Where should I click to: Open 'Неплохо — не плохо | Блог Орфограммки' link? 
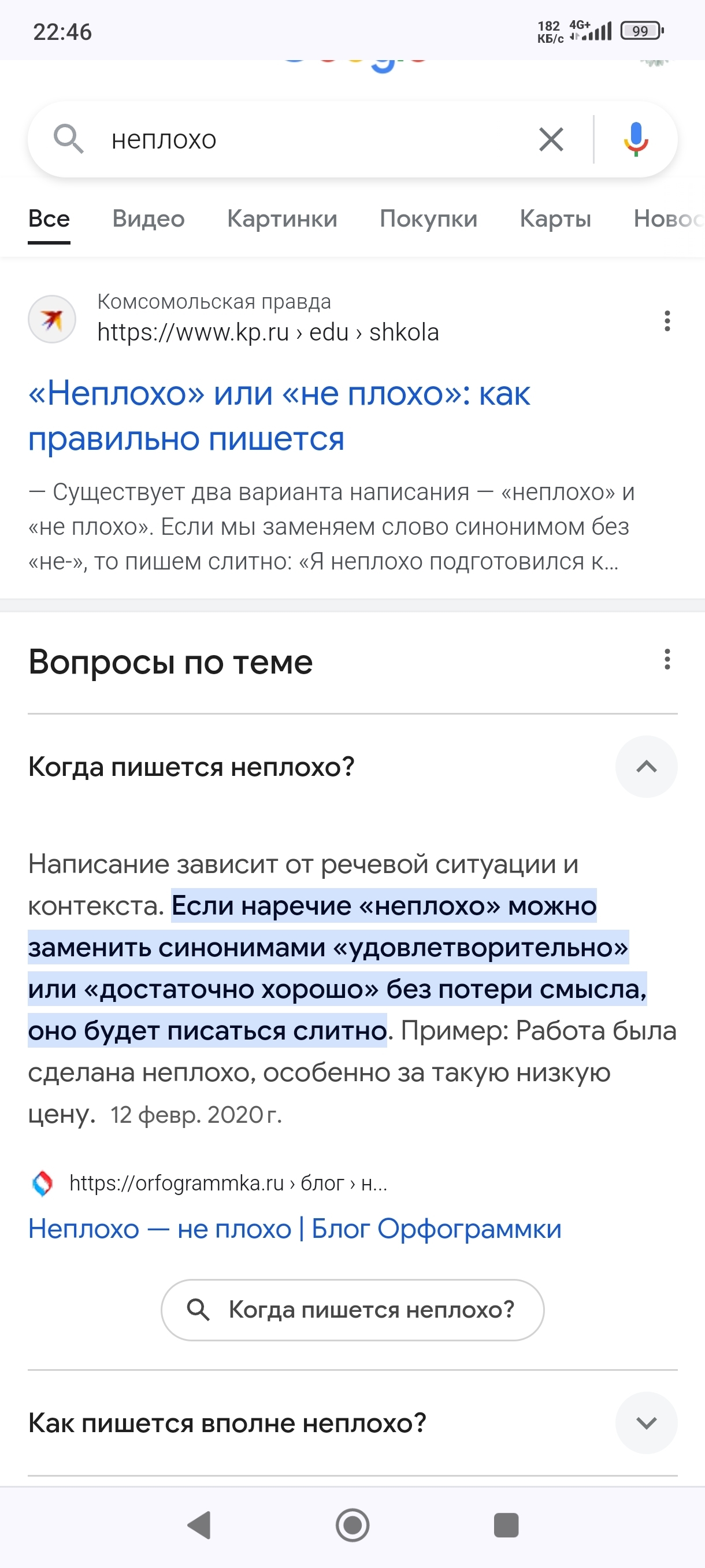[x=294, y=1229]
